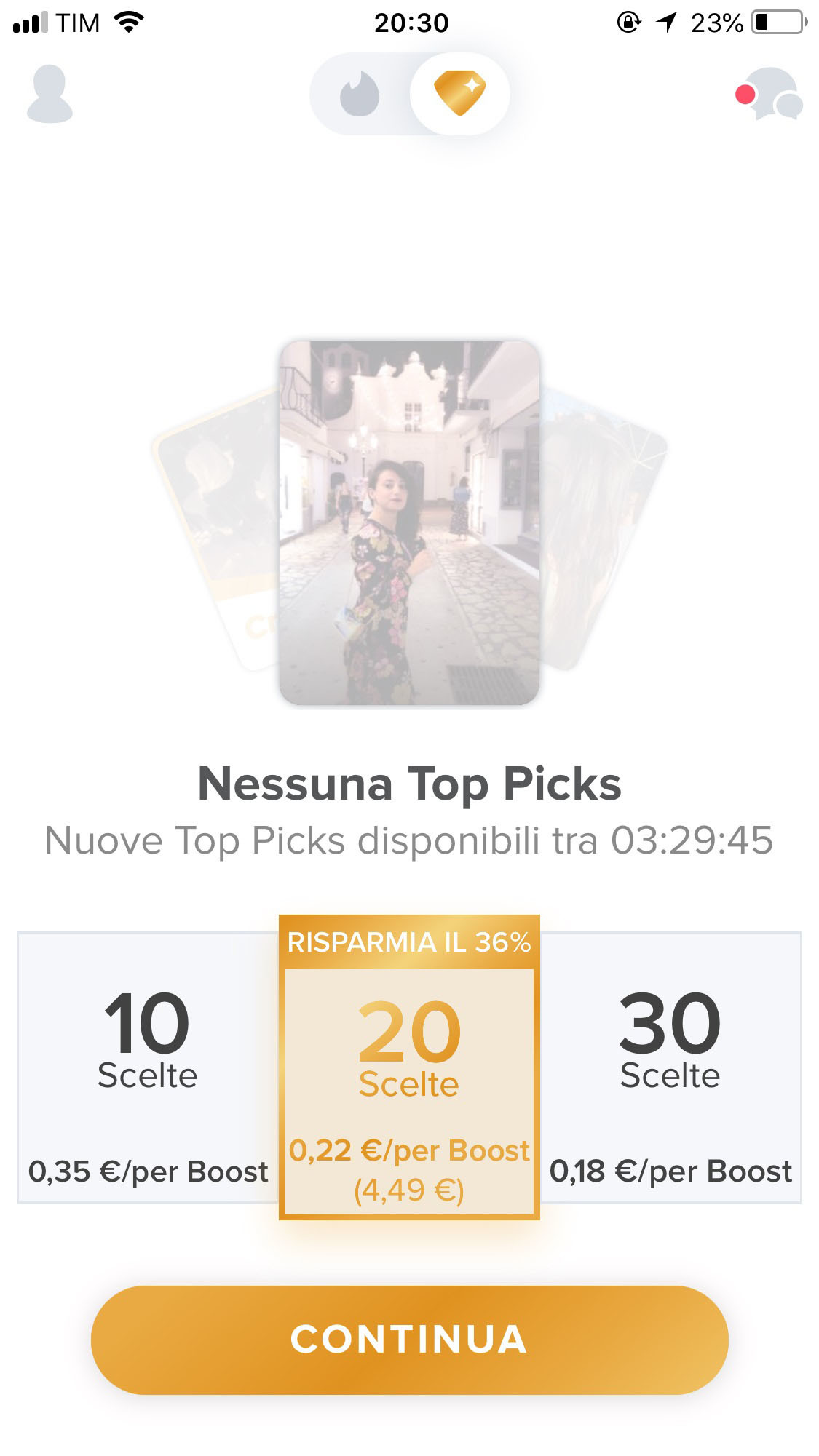Select the 30 Scelte package
The width and height of the screenshot is (819, 1456).
[x=670, y=1067]
